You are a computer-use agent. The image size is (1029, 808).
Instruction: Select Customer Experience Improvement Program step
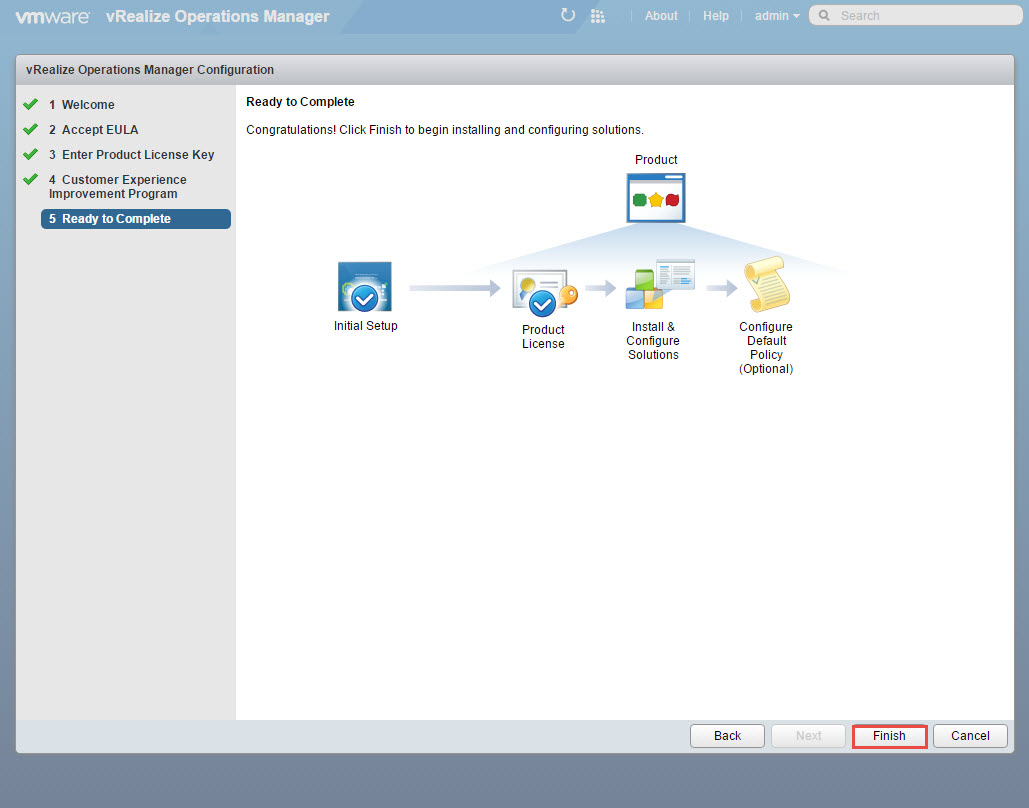118,187
